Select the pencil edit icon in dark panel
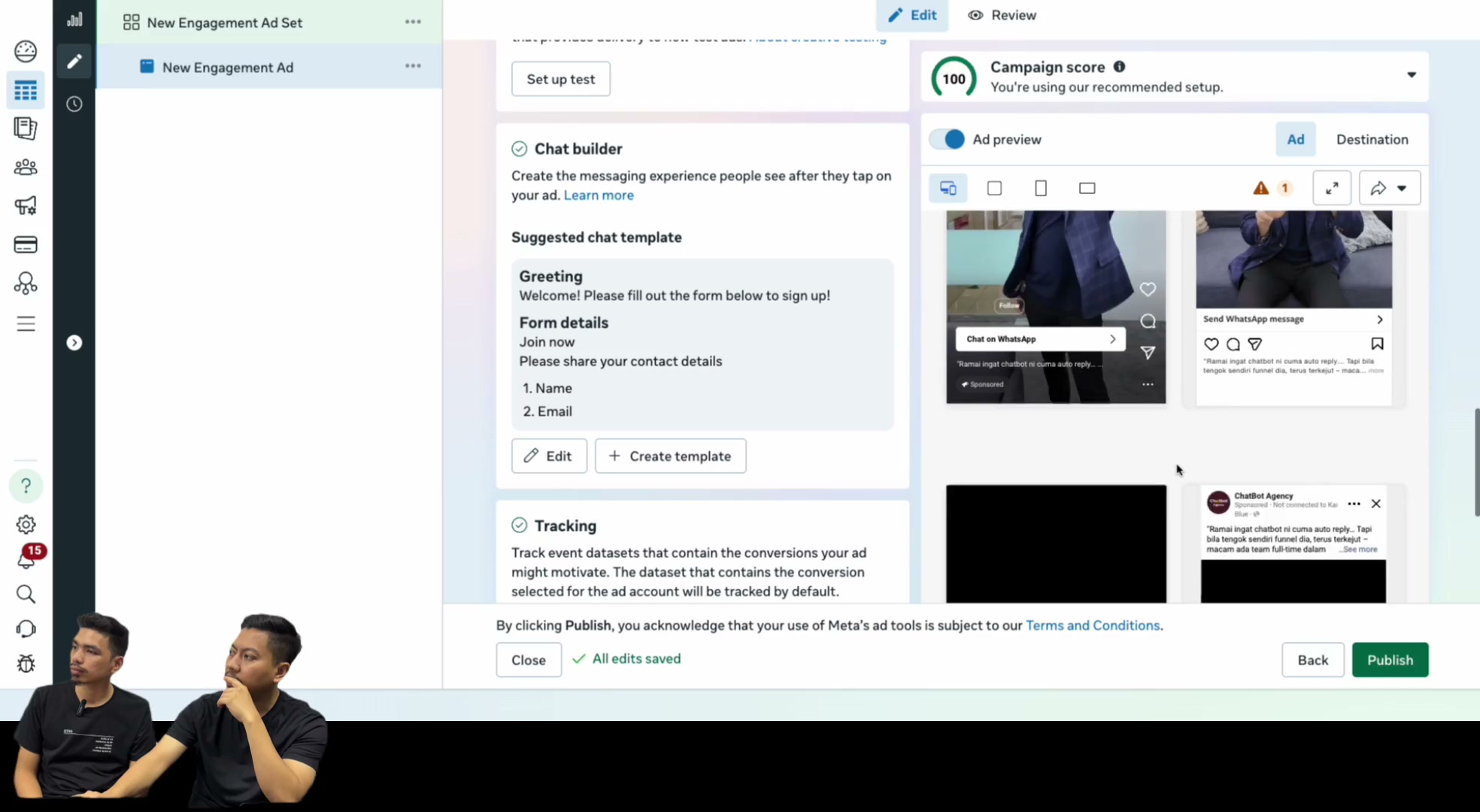 point(74,61)
